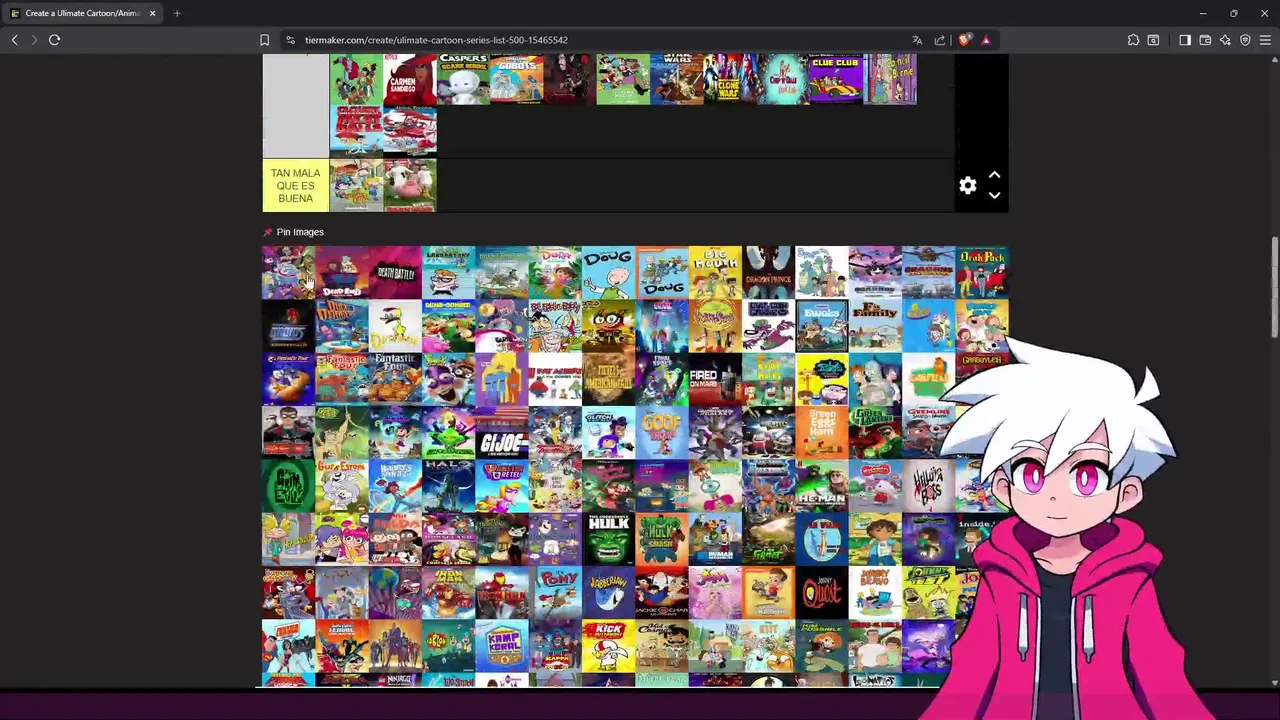
Task: Select the Clue Club image
Action: (x=836, y=80)
